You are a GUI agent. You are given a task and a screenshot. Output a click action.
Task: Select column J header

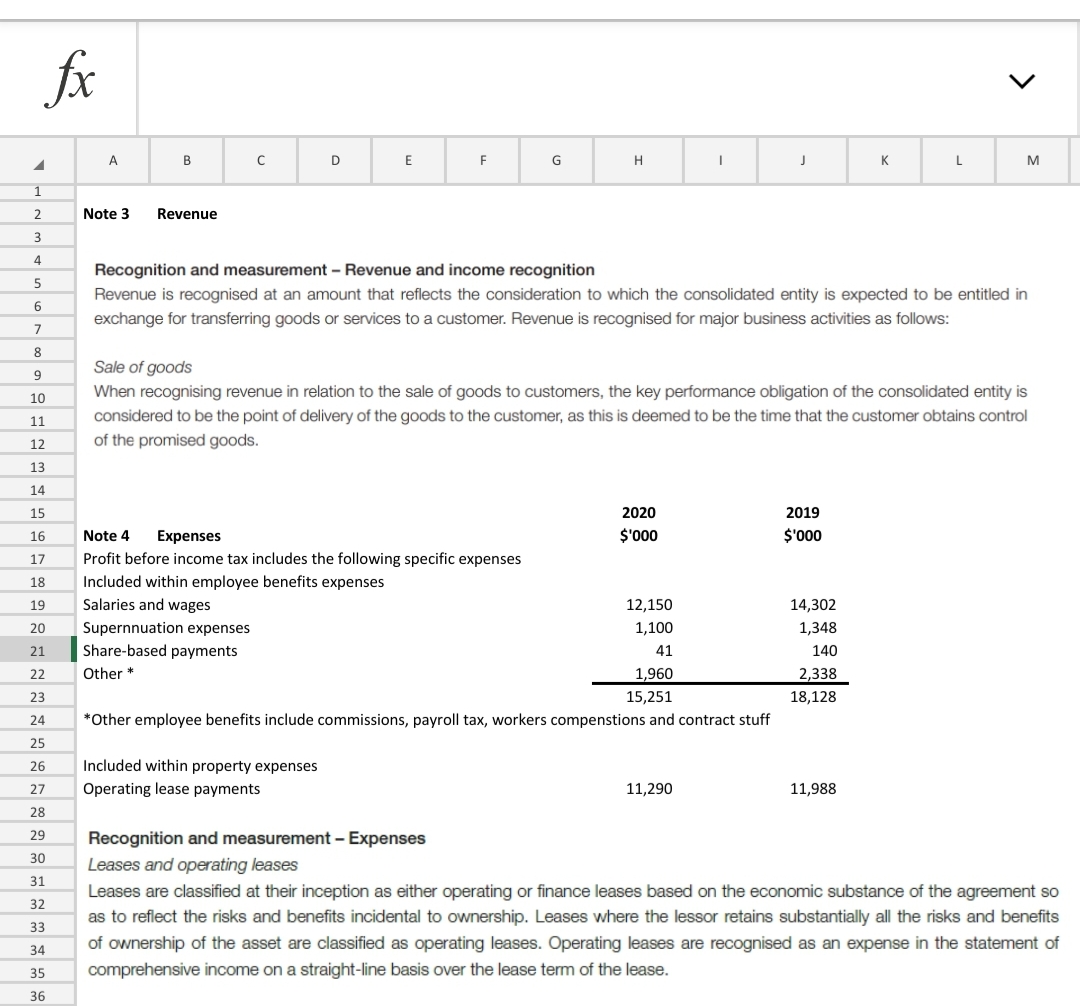(801, 160)
